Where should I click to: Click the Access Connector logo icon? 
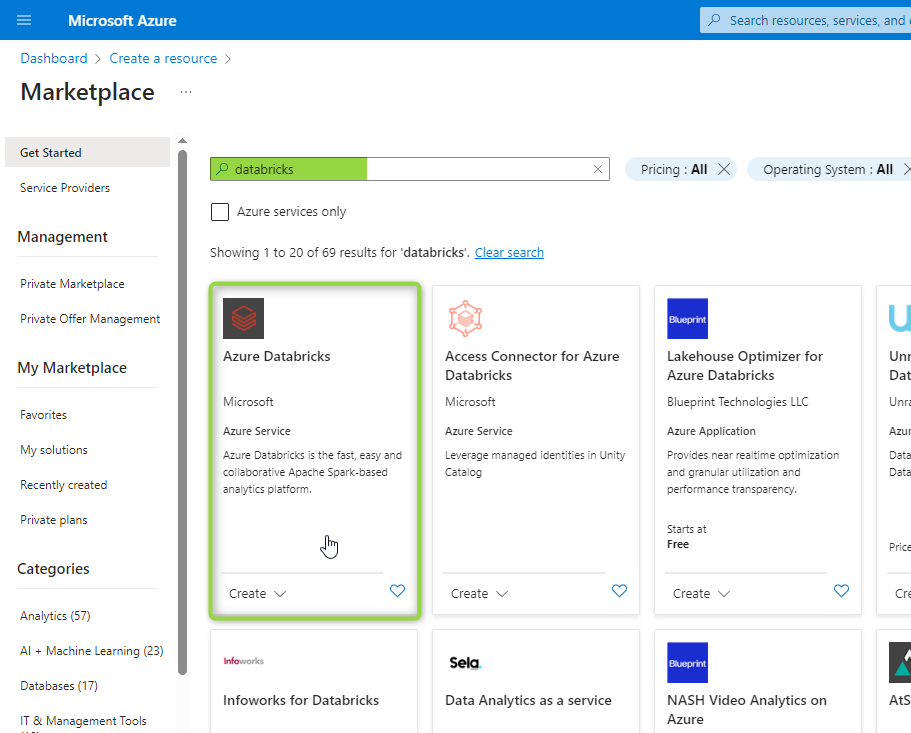465,318
